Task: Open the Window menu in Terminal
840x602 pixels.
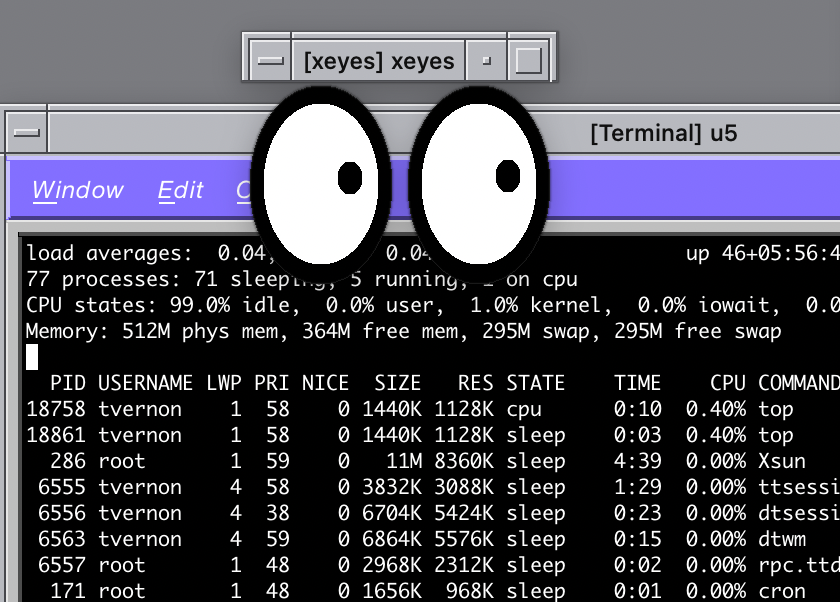Action: (x=78, y=190)
